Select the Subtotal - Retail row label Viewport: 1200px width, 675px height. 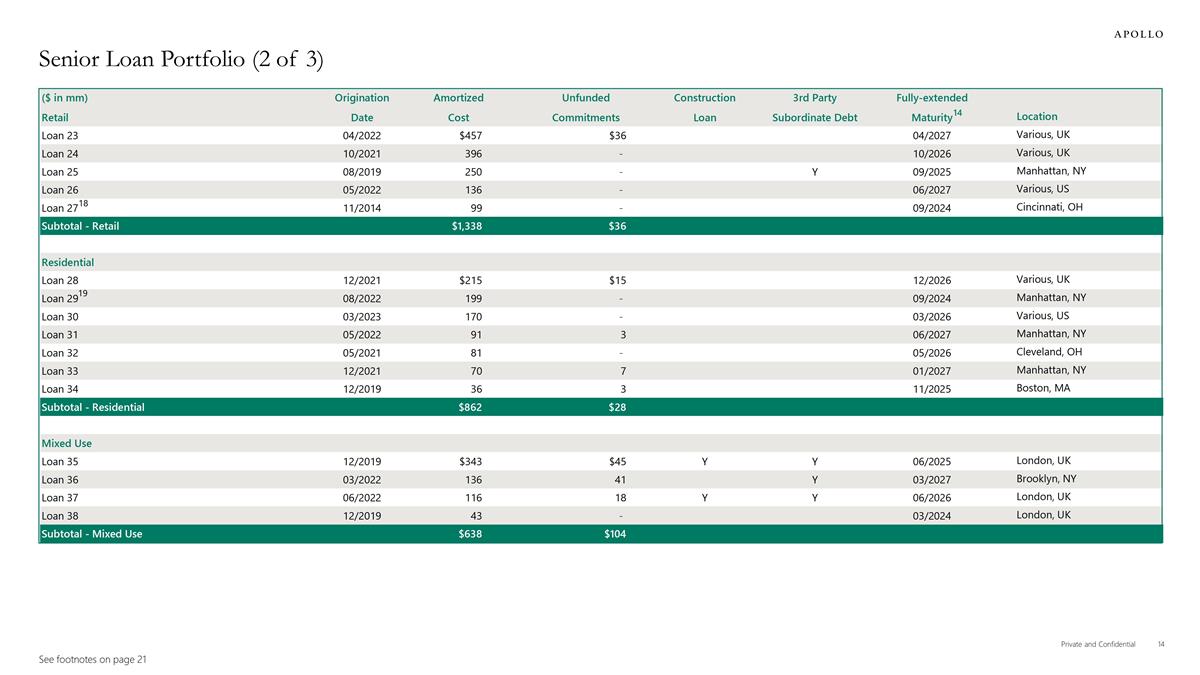point(80,227)
